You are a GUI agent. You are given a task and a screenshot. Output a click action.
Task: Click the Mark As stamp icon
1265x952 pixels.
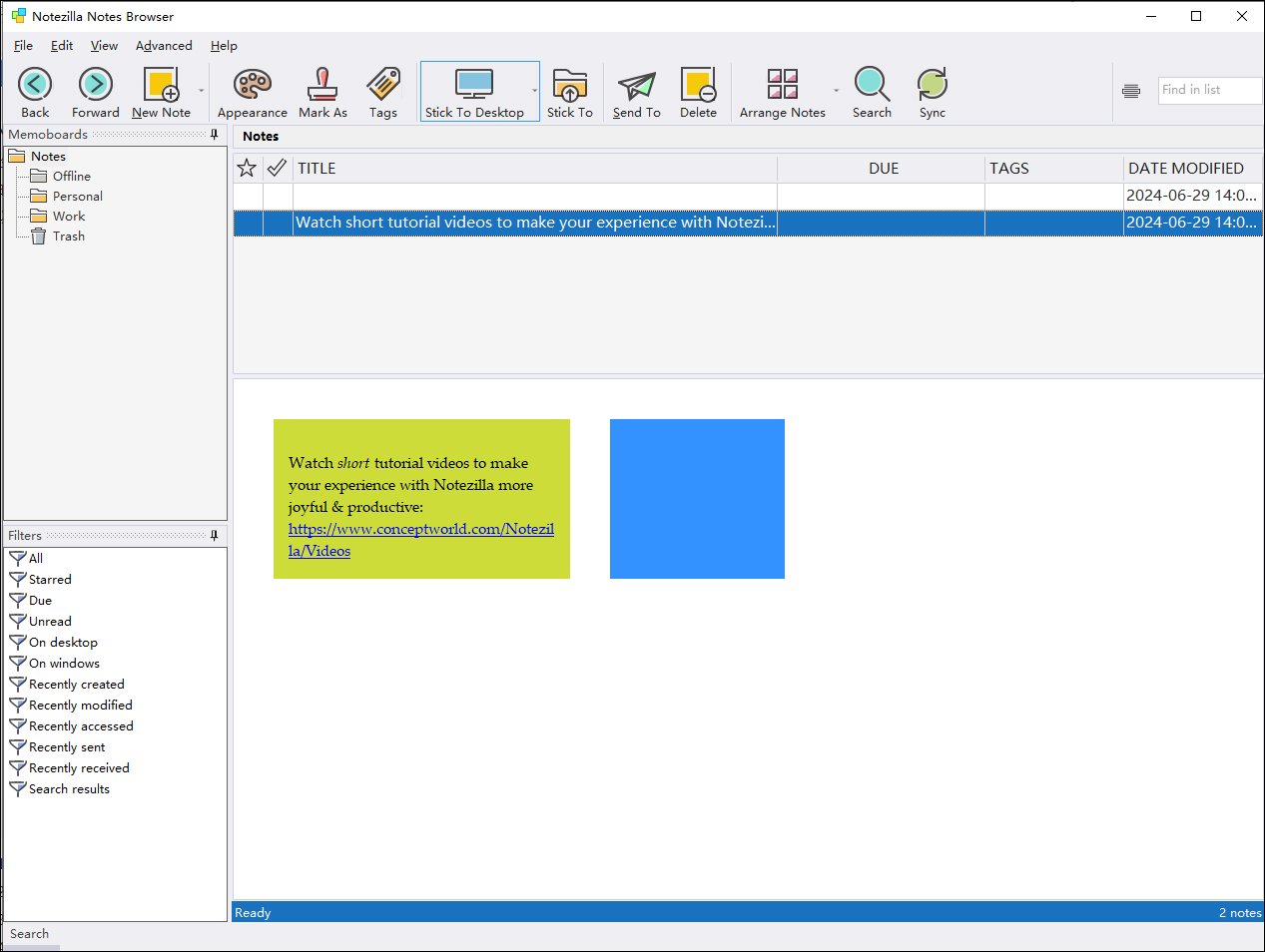coord(322,86)
